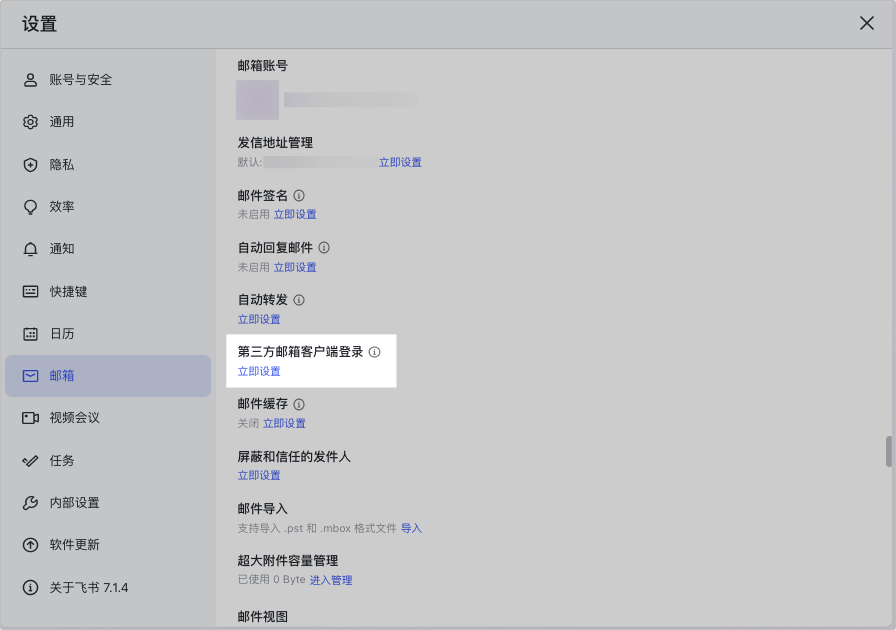This screenshot has width=896, height=630.
Task: Click the up-arrow icon beside 软件更新
Action: [x=30, y=545]
